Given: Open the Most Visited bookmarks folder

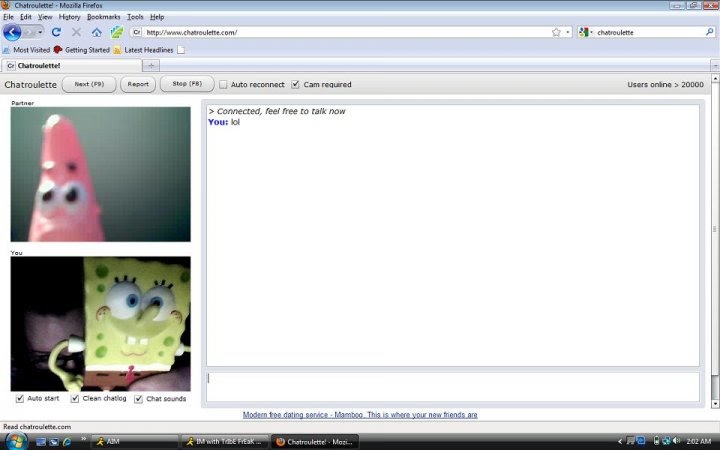Looking at the screenshot, I should 27,50.
